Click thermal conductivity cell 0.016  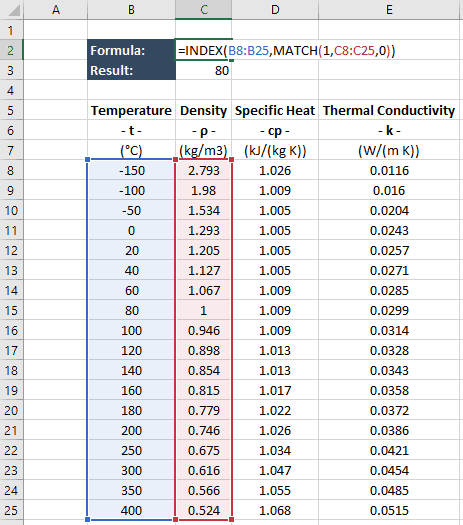389,190
